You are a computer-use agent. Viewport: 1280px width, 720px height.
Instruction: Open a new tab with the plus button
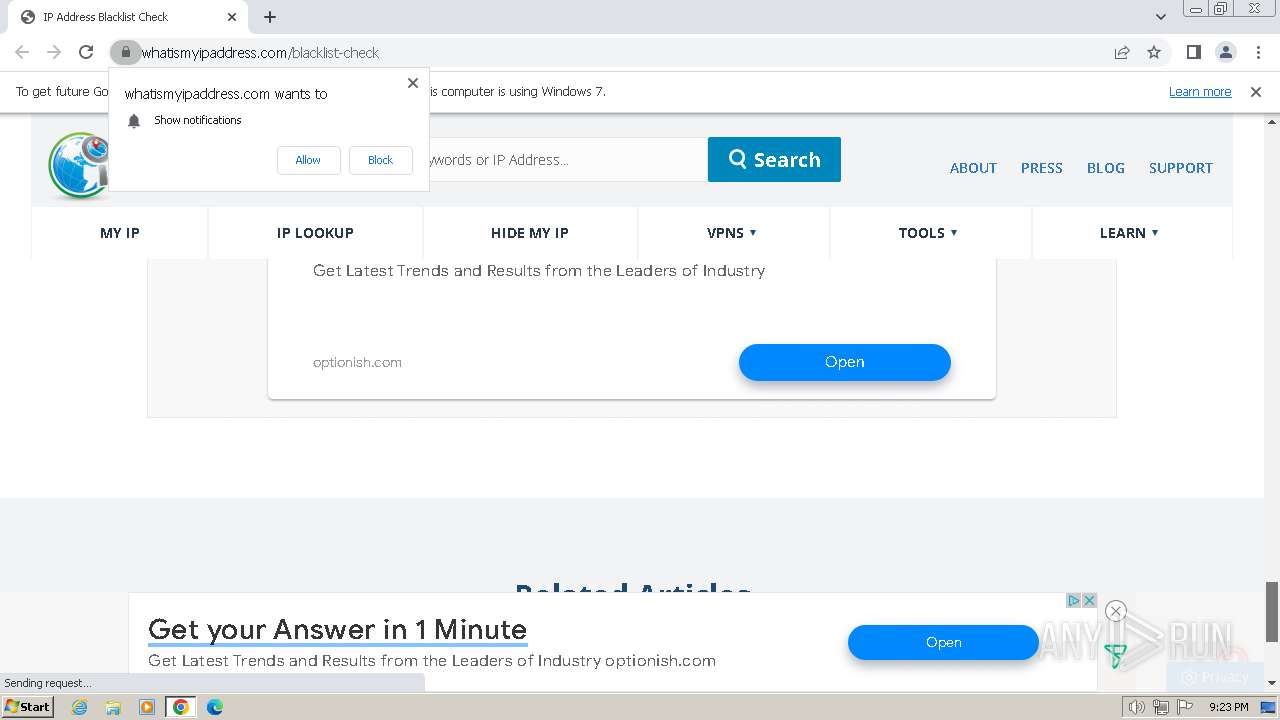270,17
